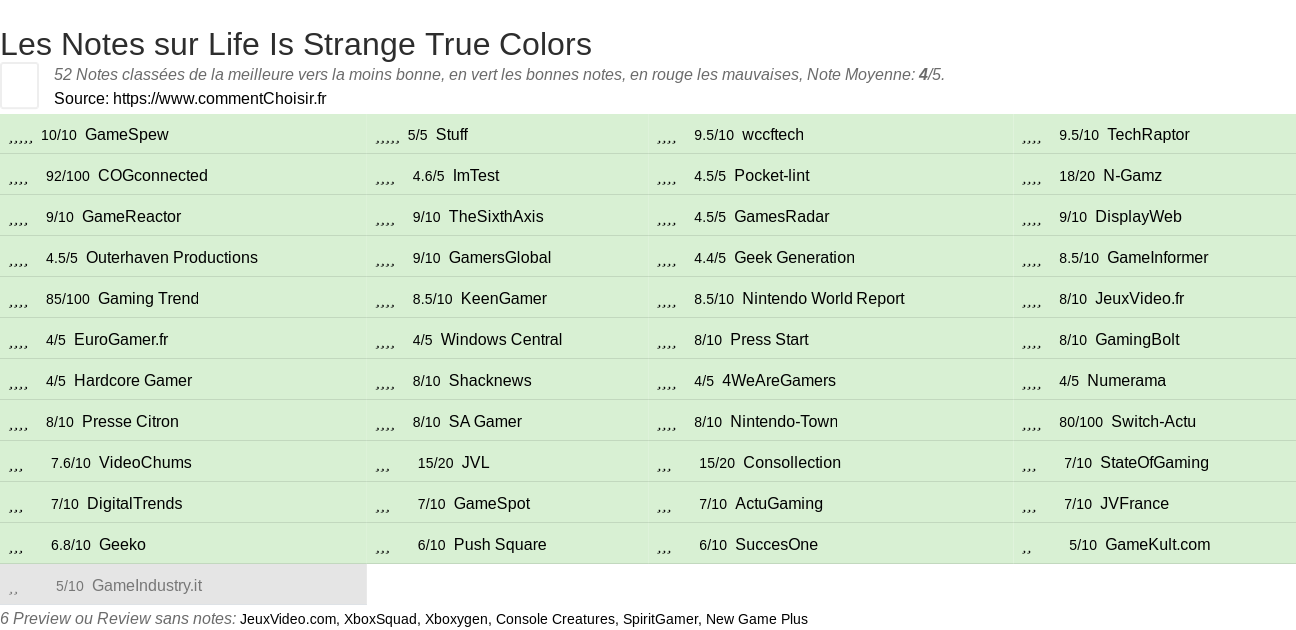Open the Geek Generation 4.4/5 review
The height and width of the screenshot is (630, 1296).
point(795,258)
